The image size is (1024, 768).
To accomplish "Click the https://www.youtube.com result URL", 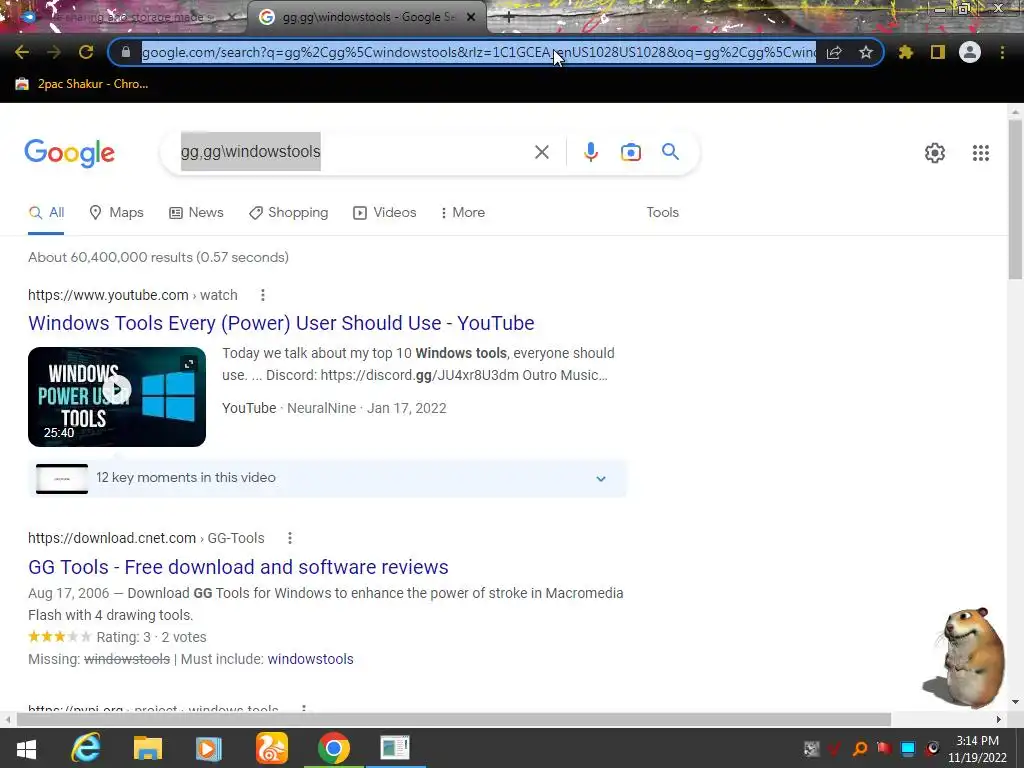I will coord(133,295).
